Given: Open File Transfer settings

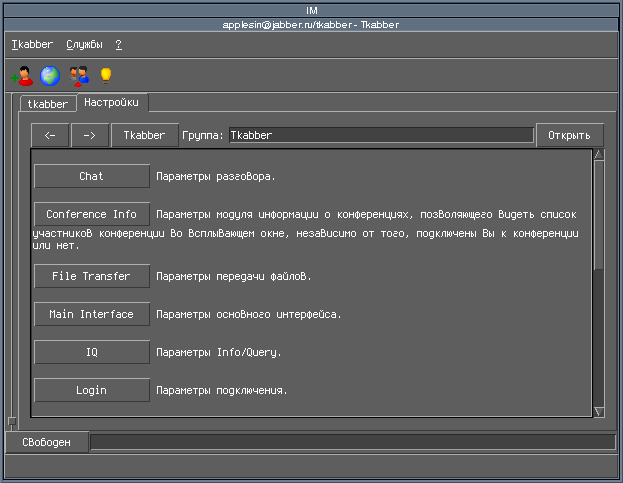Looking at the screenshot, I should [x=91, y=276].
